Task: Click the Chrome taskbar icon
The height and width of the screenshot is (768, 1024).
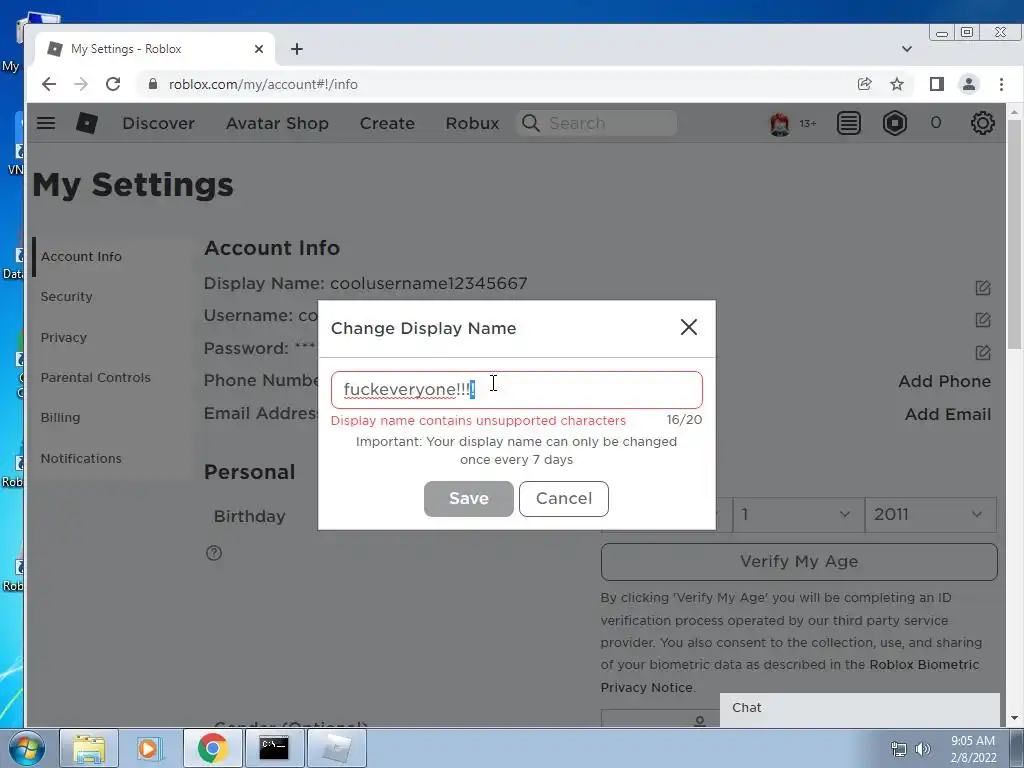Action: 212,748
